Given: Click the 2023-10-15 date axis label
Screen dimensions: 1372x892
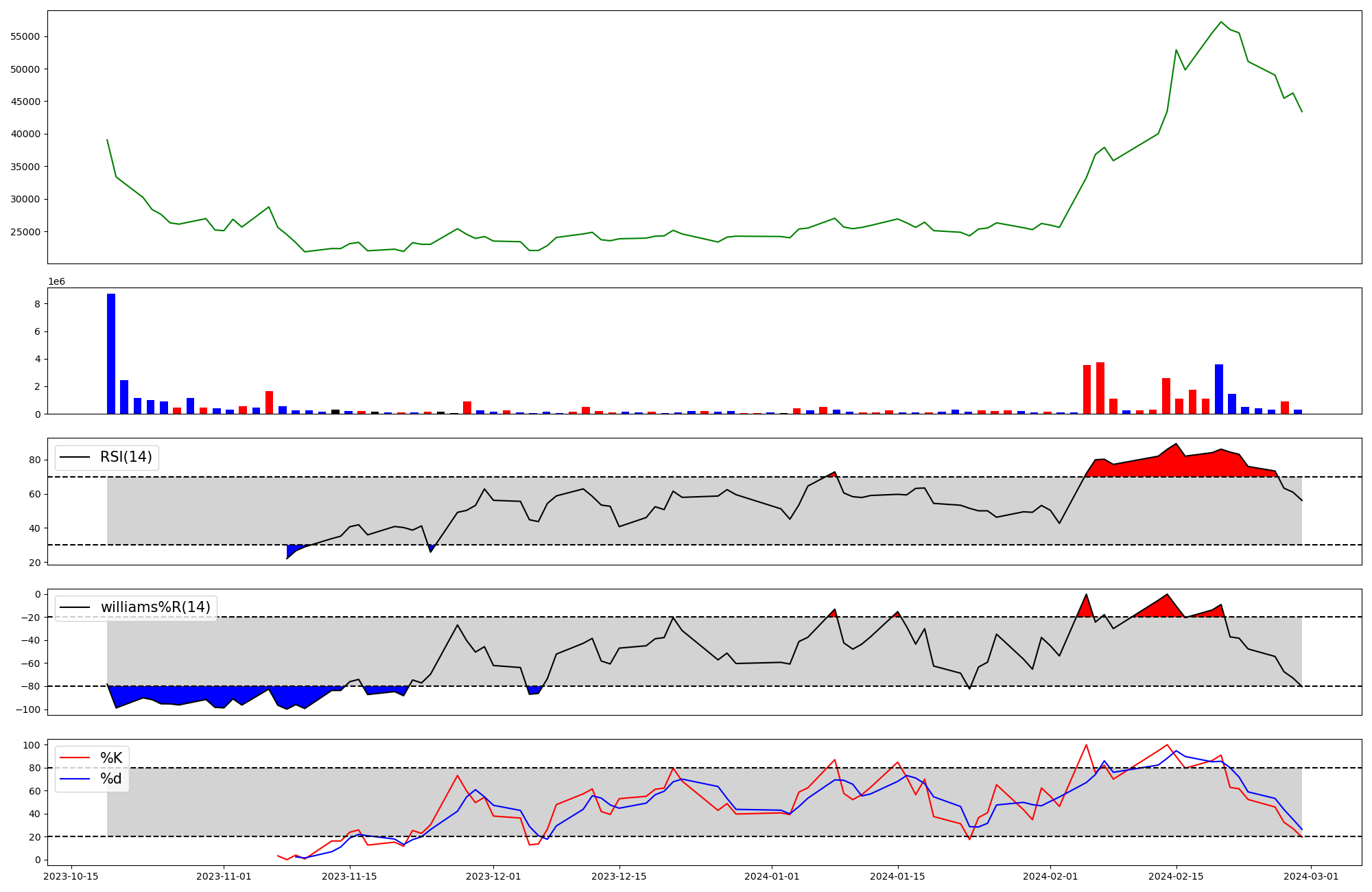Looking at the screenshot, I should click(x=71, y=876).
